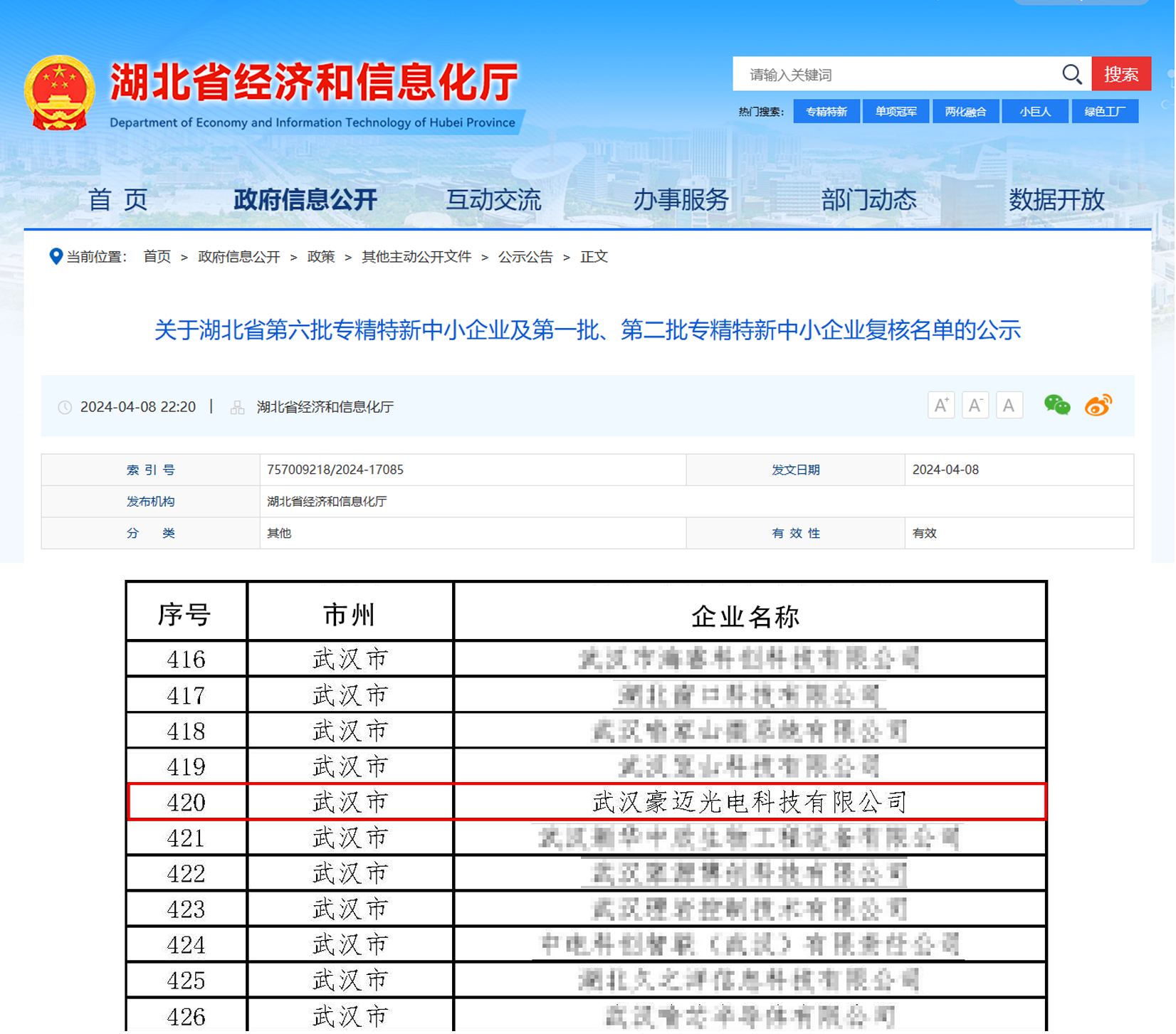
Task: Click the national emblem logo
Action: (60, 93)
